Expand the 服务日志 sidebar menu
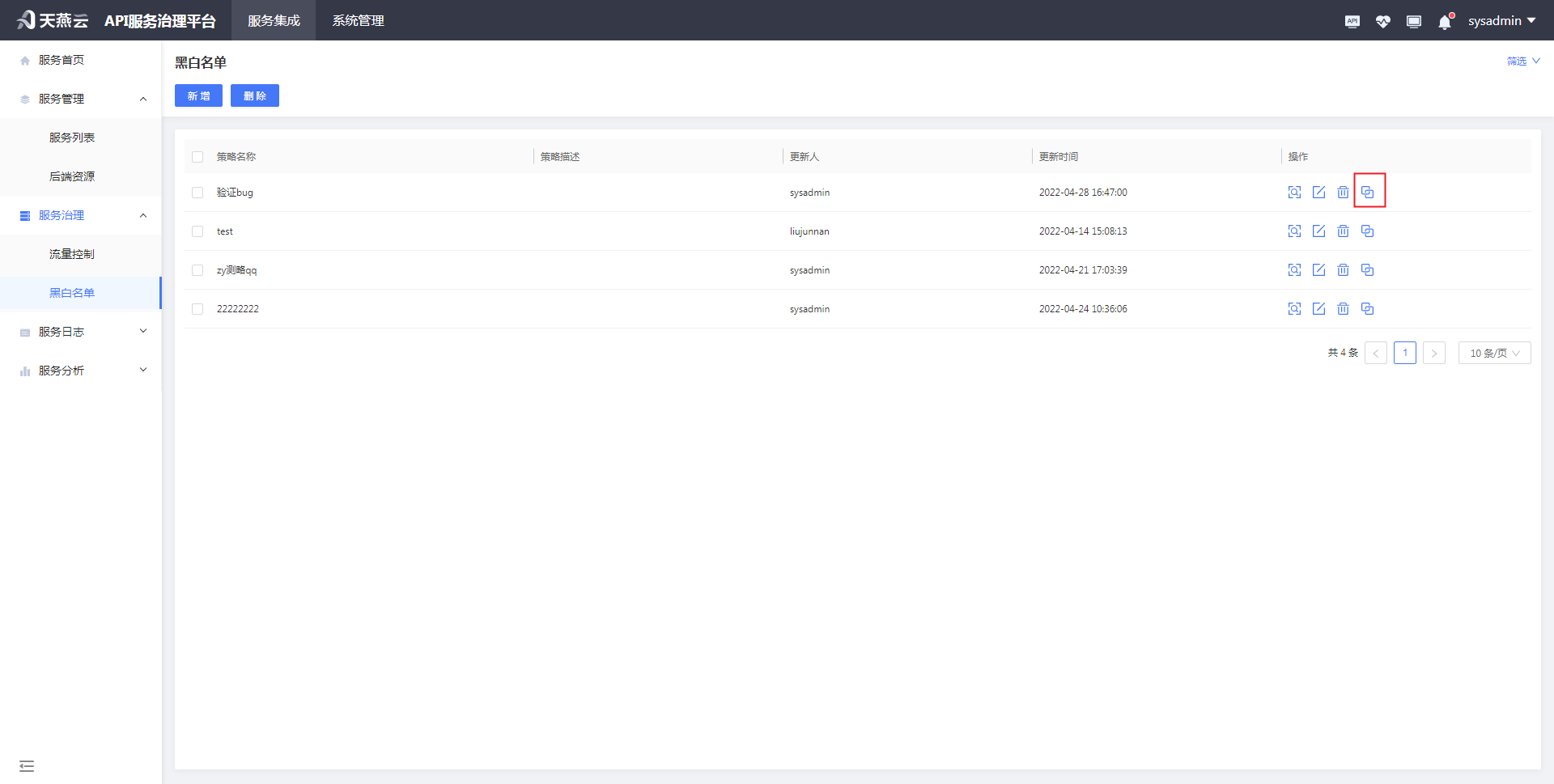 (x=81, y=332)
